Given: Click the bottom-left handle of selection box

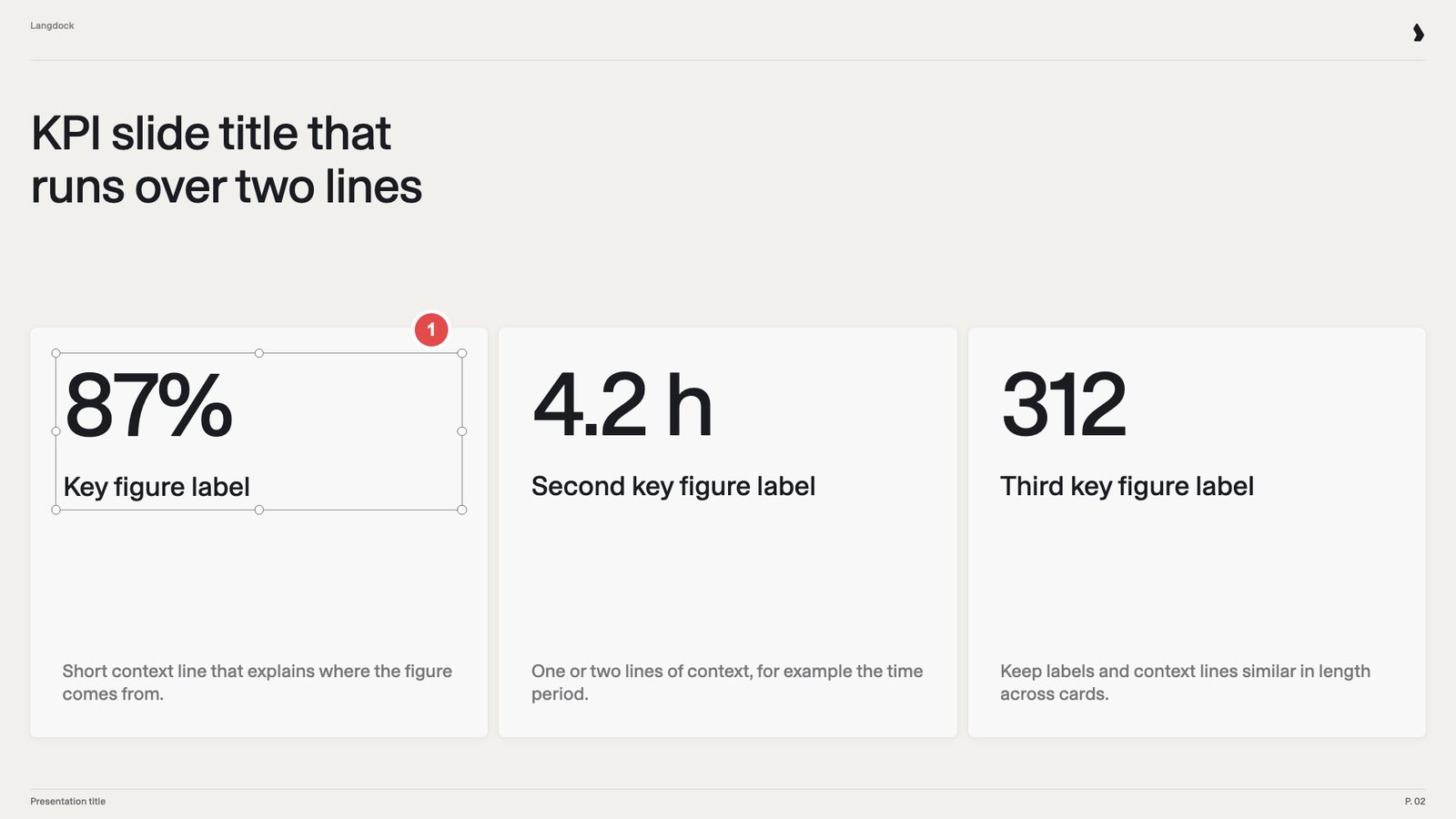Looking at the screenshot, I should click(x=56, y=510).
